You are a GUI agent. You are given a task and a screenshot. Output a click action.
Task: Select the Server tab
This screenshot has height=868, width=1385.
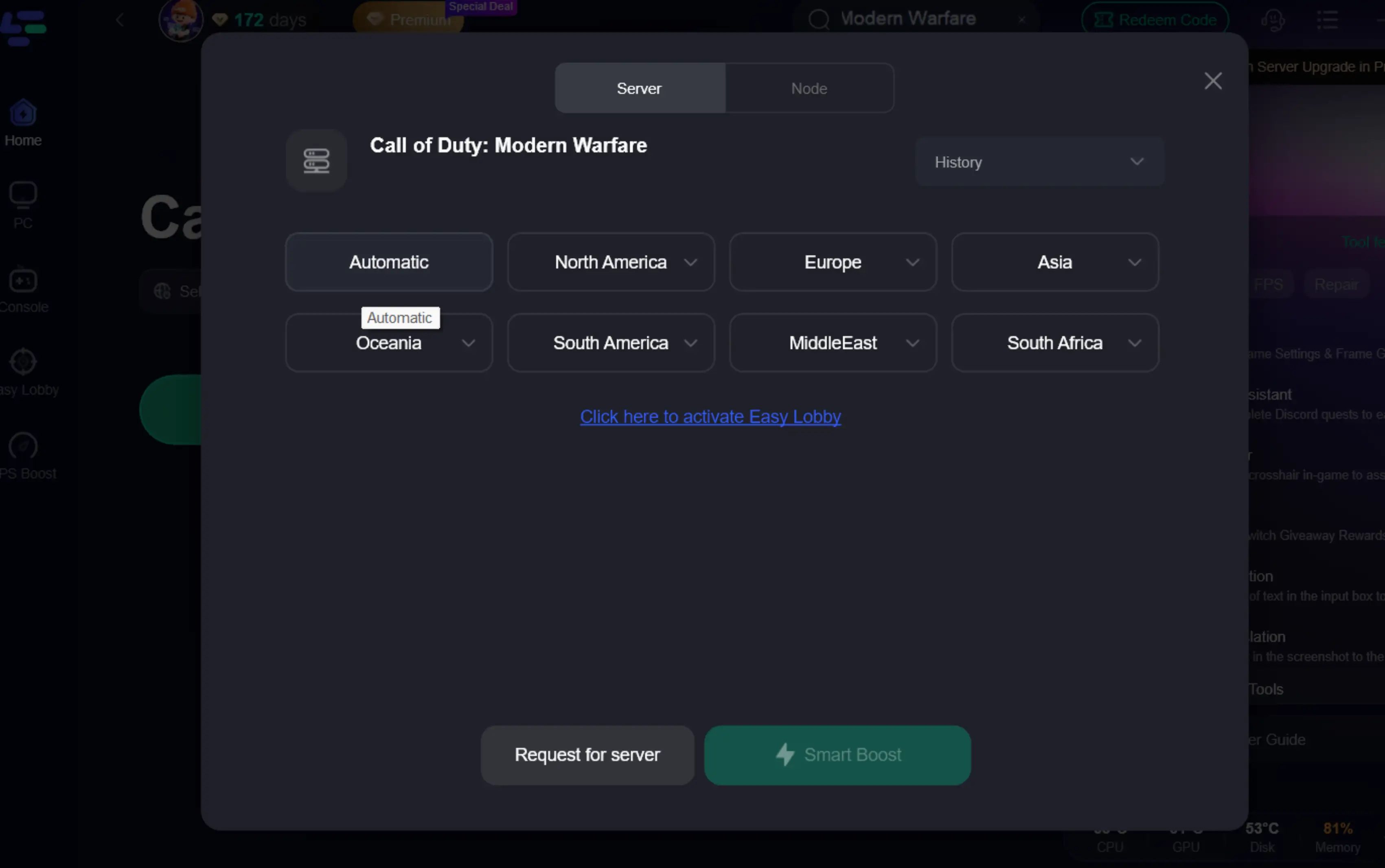pos(639,88)
